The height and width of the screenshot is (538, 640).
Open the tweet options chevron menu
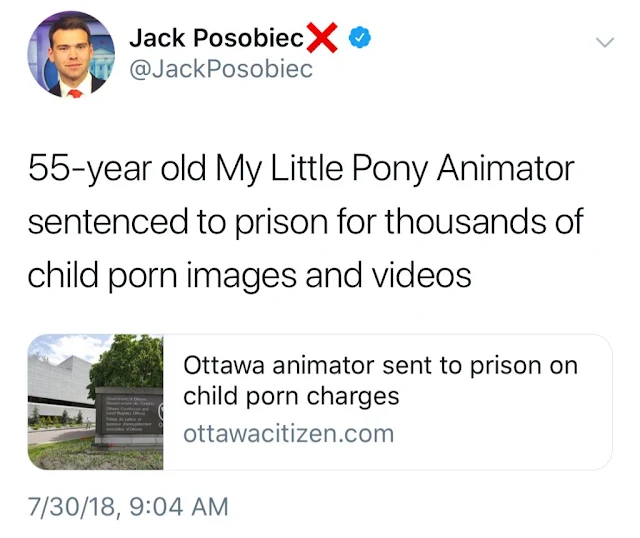pyautogui.click(x=604, y=42)
